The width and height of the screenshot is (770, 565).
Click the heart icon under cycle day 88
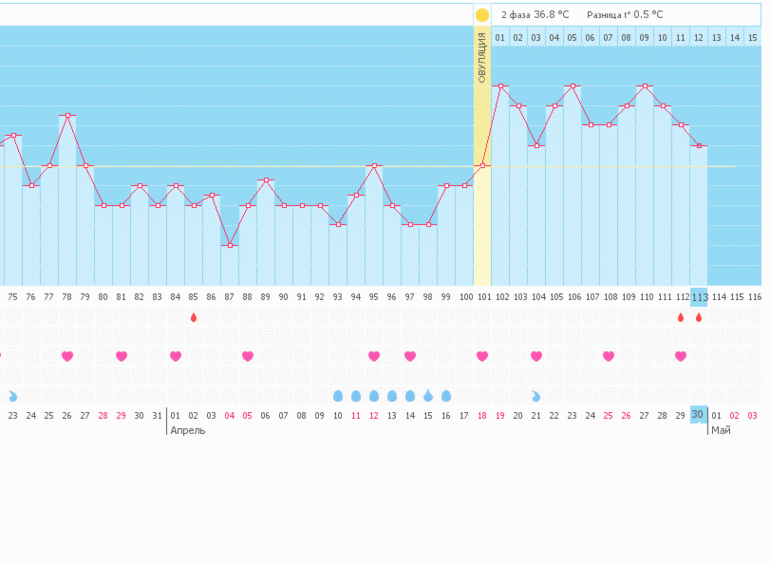247,356
